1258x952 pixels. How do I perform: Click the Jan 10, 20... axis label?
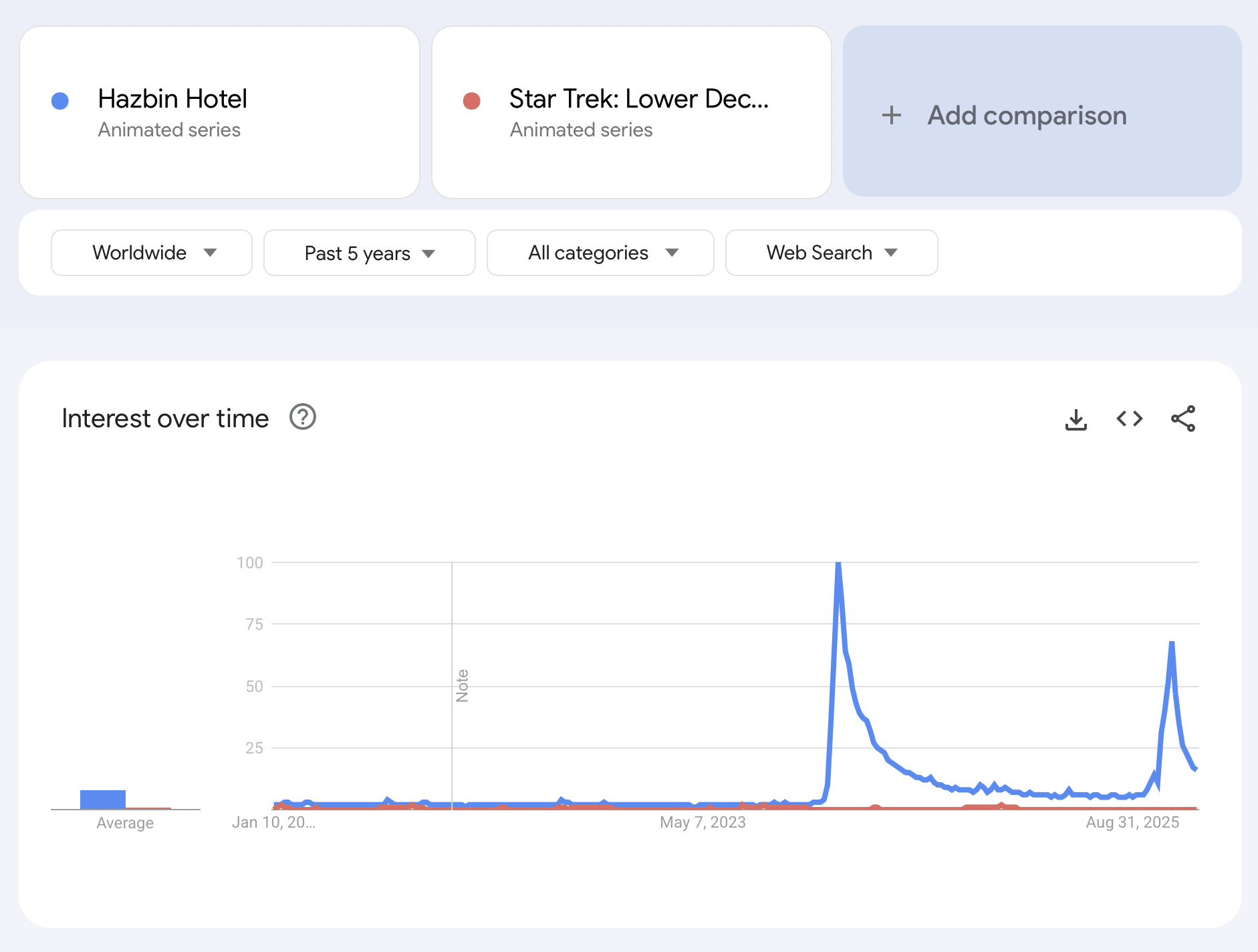[x=273, y=822]
